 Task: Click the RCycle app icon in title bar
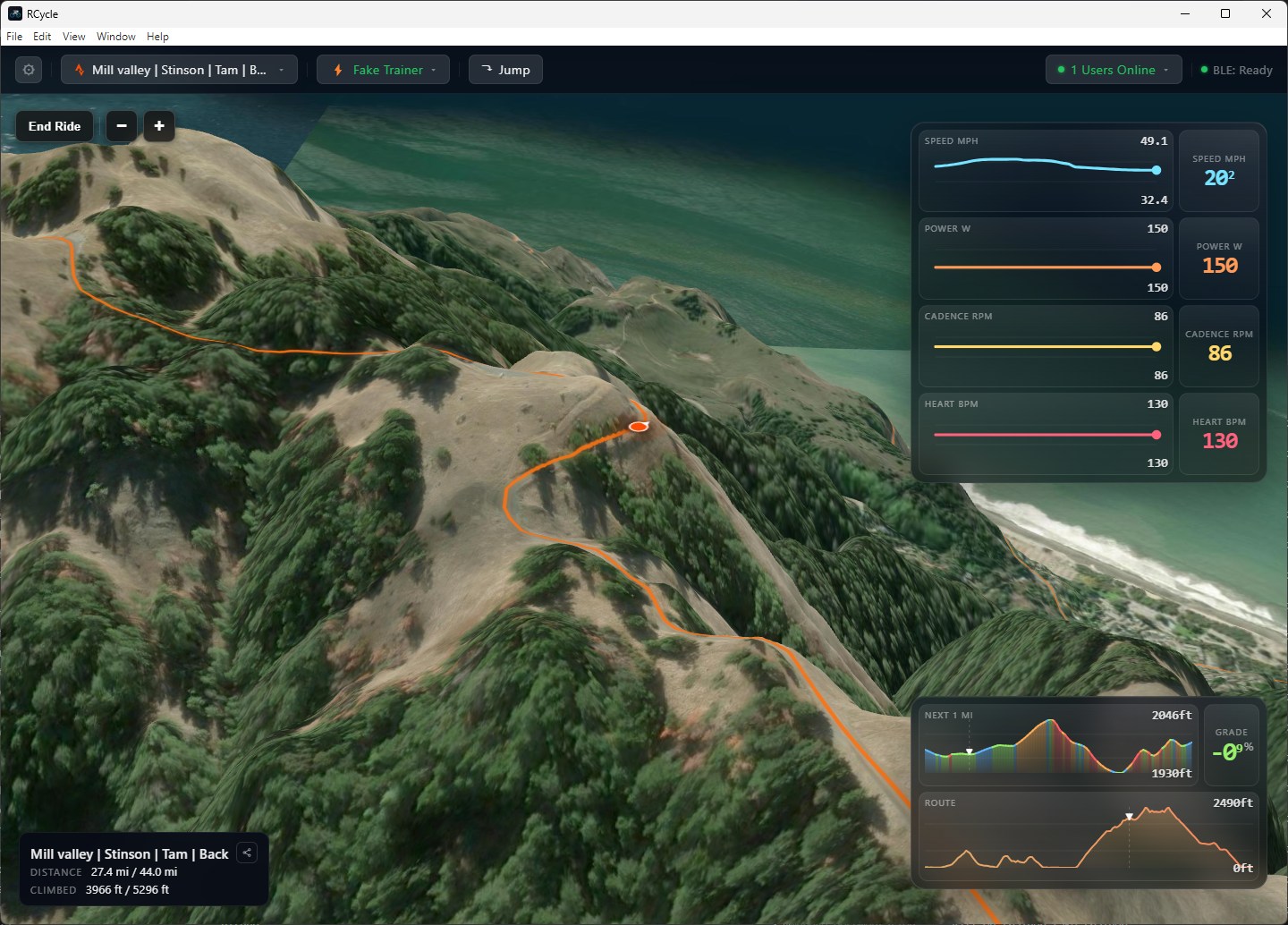point(13,13)
